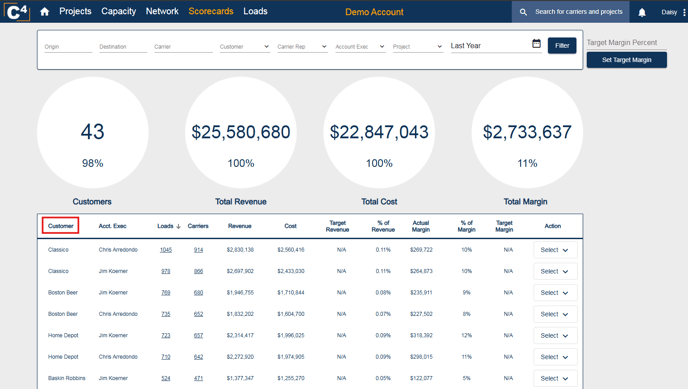Screen dimensions: 688x389
Task: Toggle the Loads sort arrow
Action: (178, 226)
